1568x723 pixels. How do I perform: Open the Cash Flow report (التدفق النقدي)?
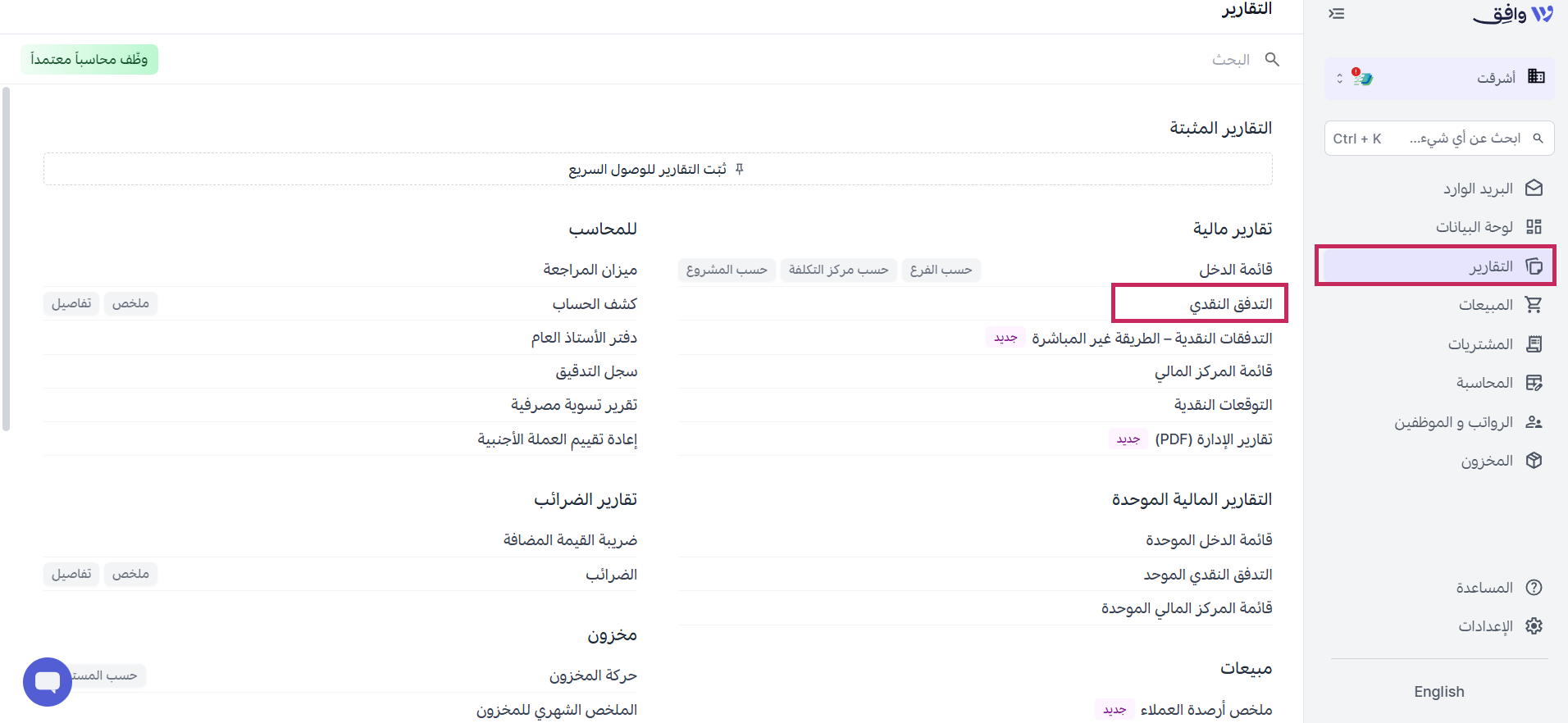(1231, 304)
